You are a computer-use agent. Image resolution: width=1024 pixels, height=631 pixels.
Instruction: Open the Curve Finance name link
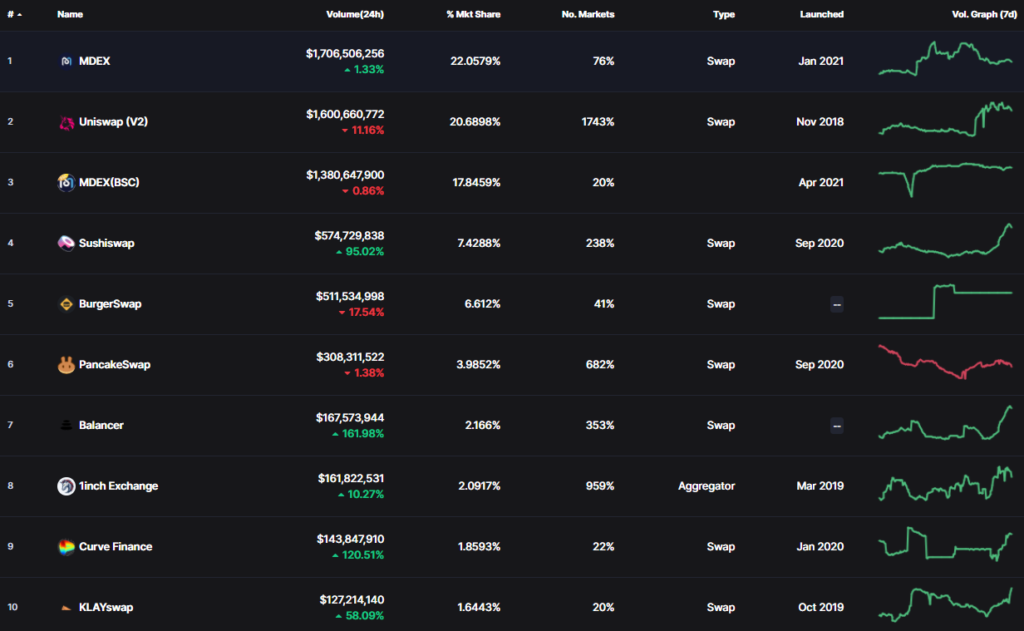116,547
